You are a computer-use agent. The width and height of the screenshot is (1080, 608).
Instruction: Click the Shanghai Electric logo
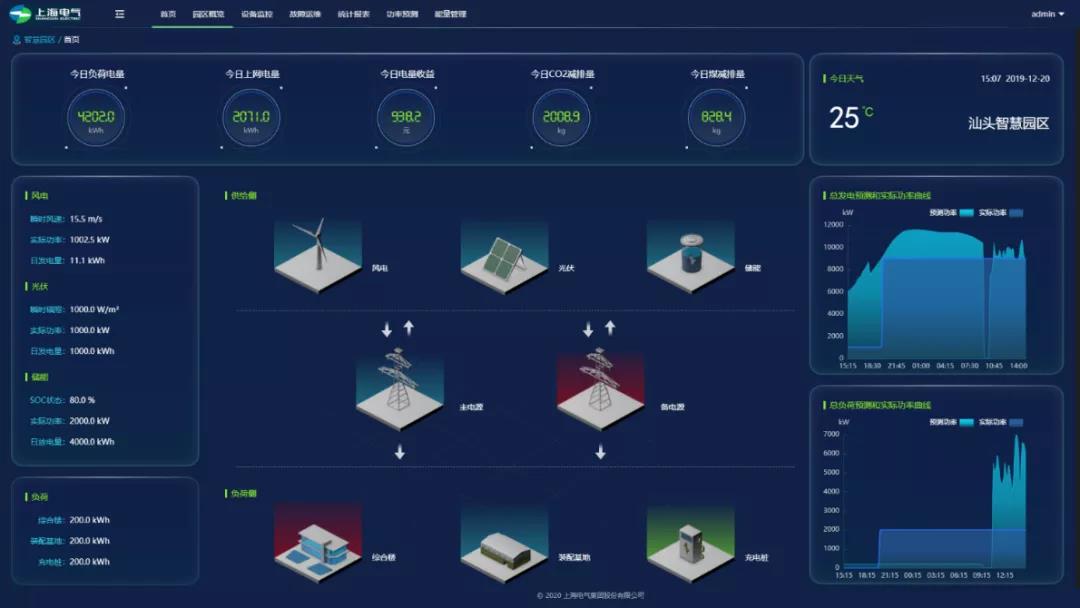[45, 14]
